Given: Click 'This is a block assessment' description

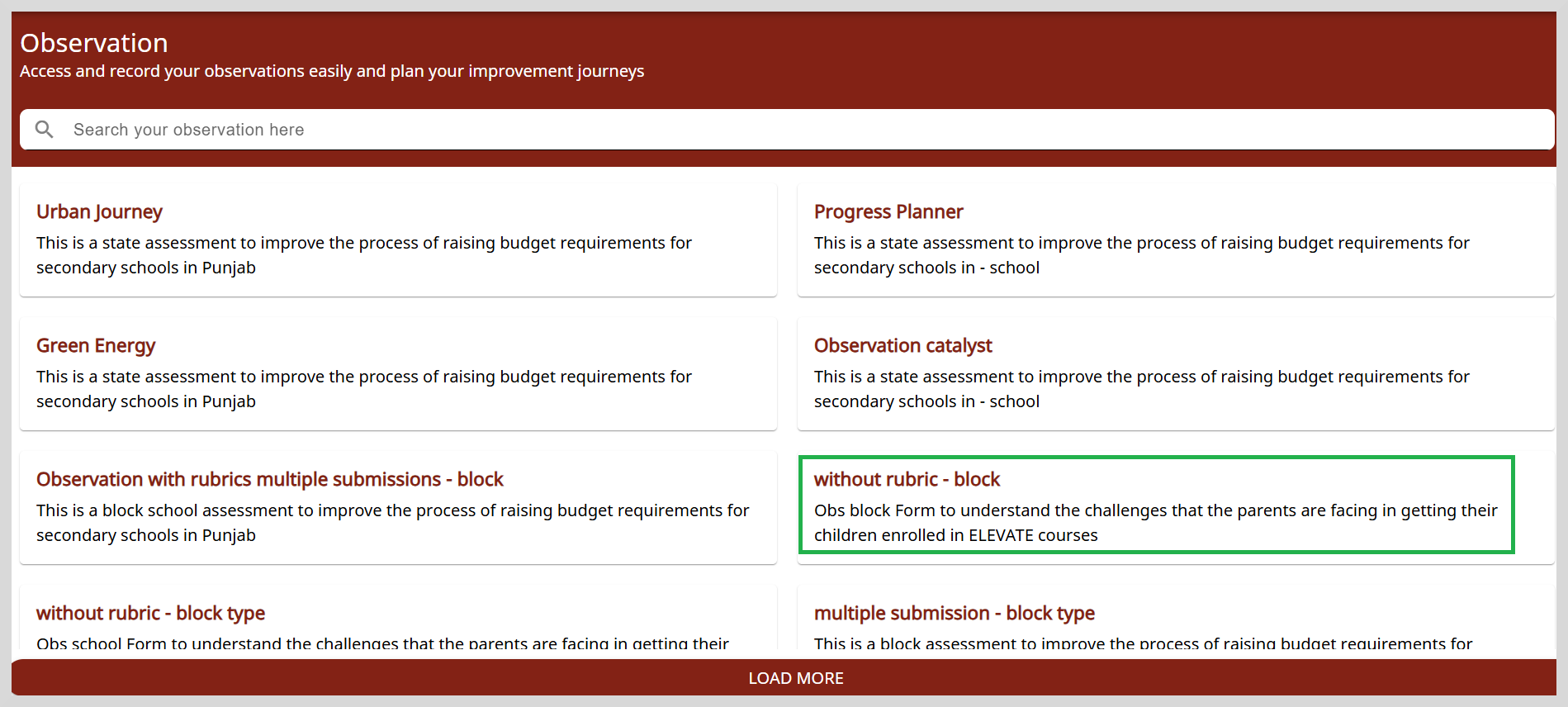Looking at the screenshot, I should (1143, 643).
